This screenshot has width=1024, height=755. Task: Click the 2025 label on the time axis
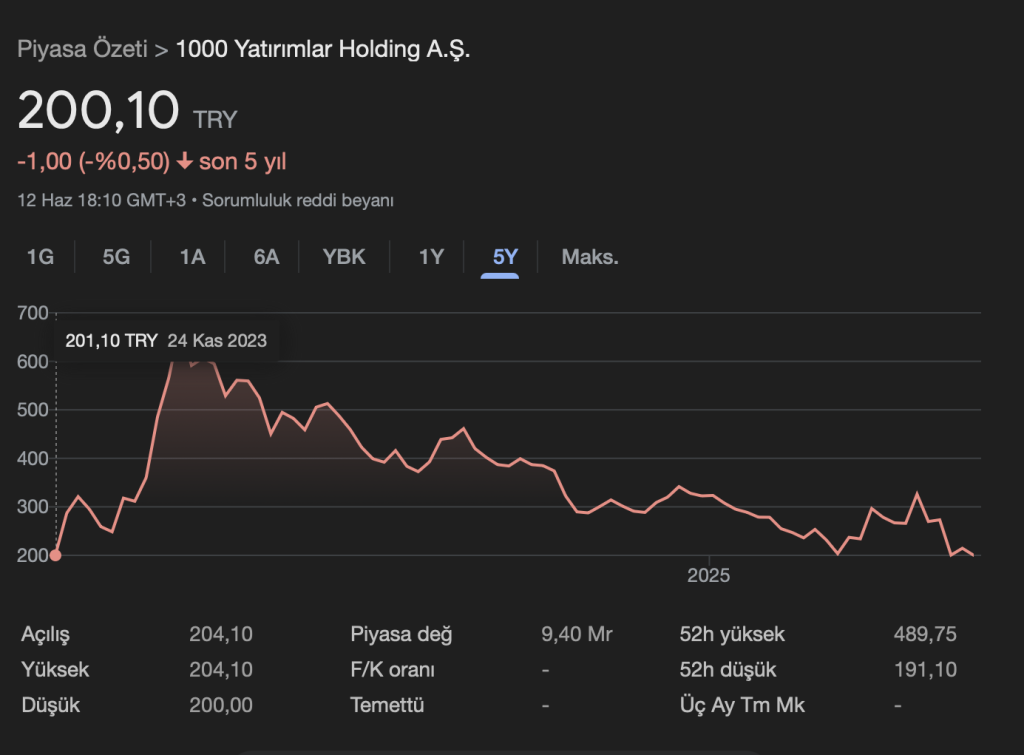coord(708,576)
